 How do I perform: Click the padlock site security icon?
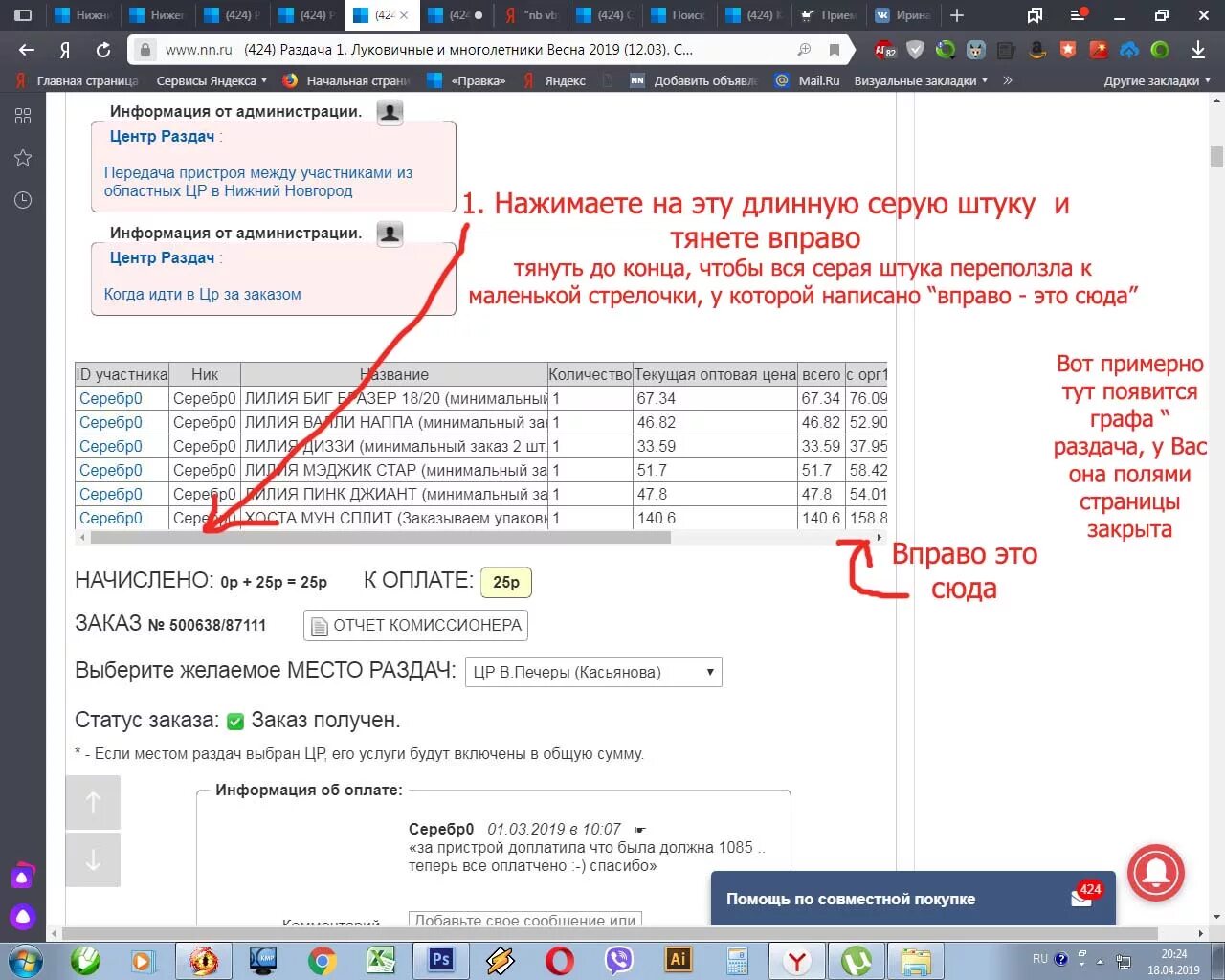145,50
